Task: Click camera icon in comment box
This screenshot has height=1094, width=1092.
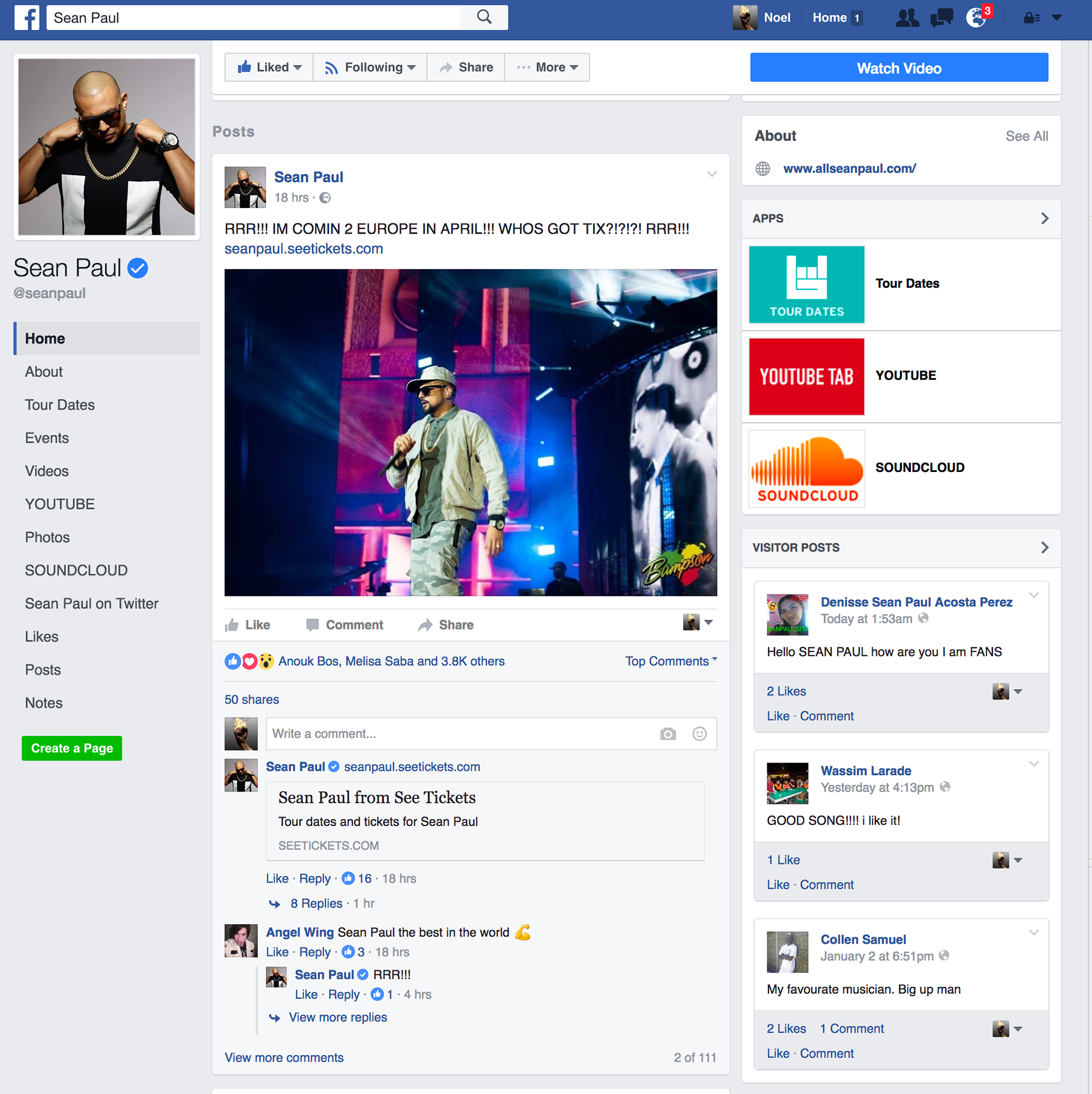Action: [x=668, y=734]
